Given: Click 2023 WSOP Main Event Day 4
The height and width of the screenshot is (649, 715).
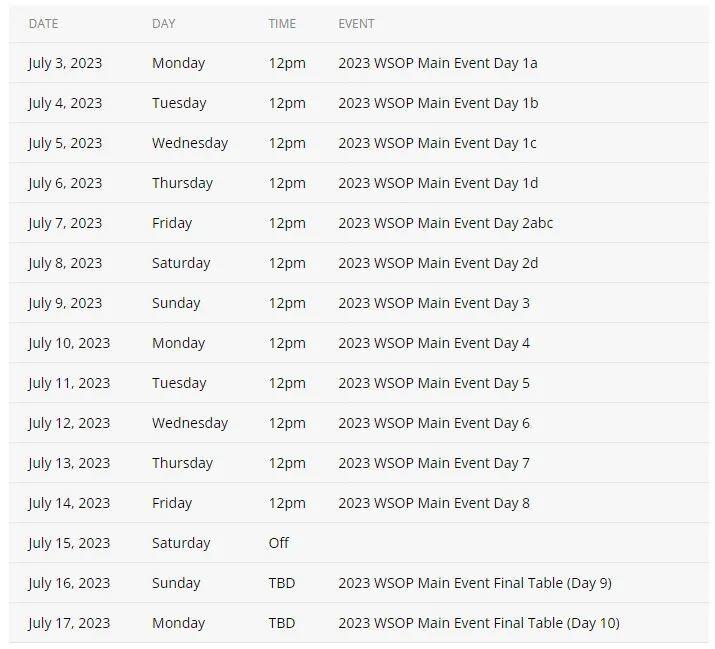Looking at the screenshot, I should (x=434, y=343).
